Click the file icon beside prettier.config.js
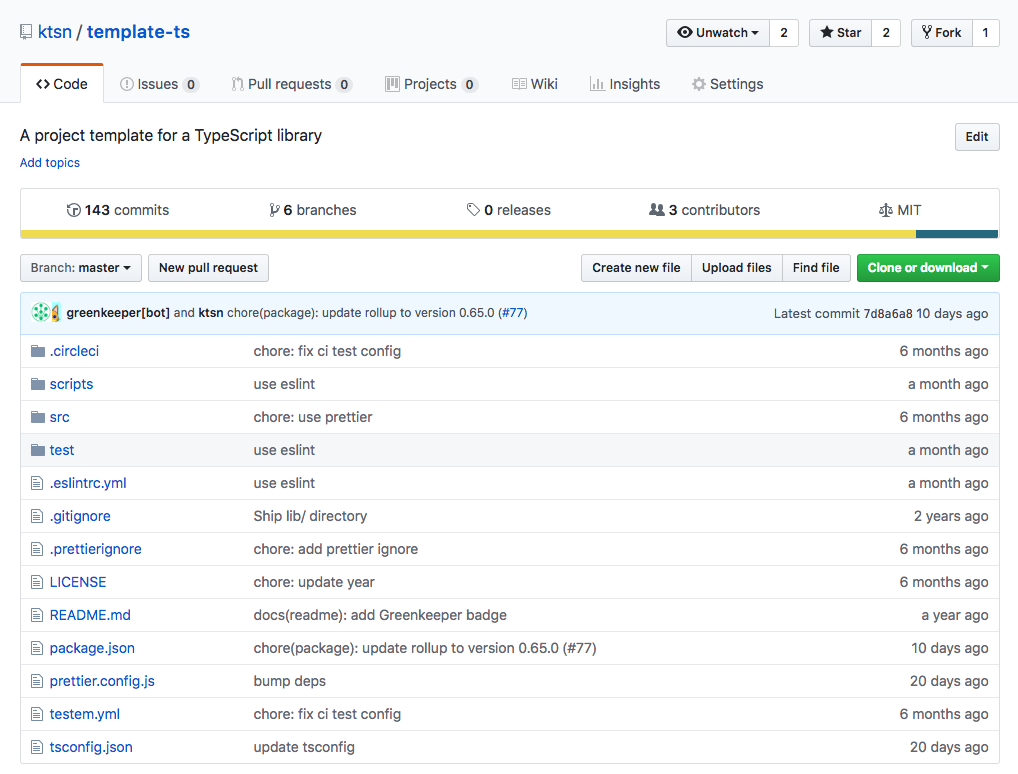Image resolution: width=1018 pixels, height=774 pixels. [x=37, y=681]
